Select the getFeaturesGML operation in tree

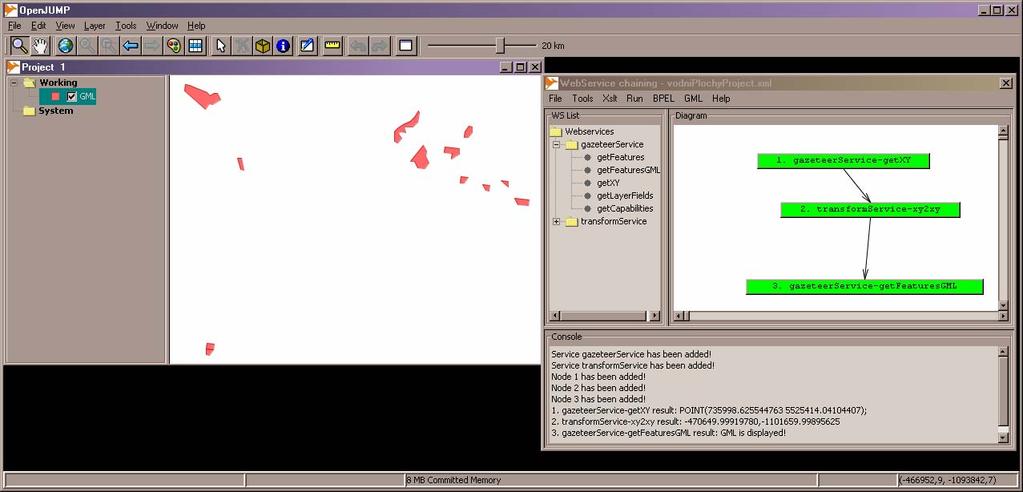(x=628, y=170)
